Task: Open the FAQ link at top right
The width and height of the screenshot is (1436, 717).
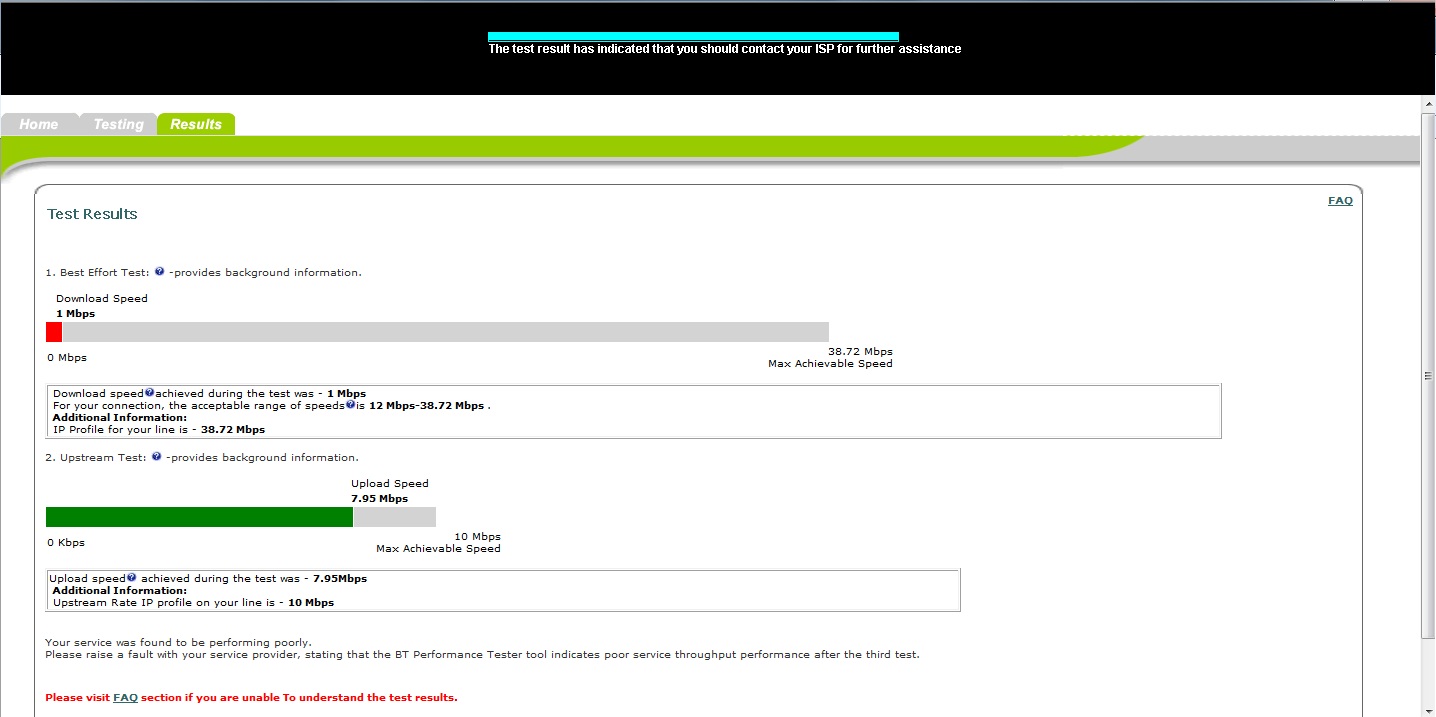Action: (x=1340, y=201)
